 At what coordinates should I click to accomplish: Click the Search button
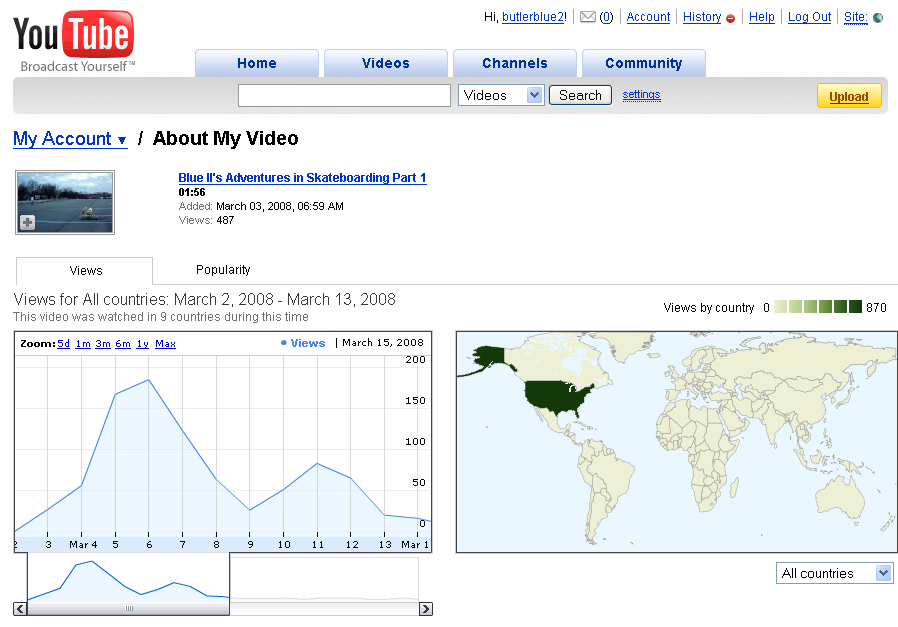580,95
